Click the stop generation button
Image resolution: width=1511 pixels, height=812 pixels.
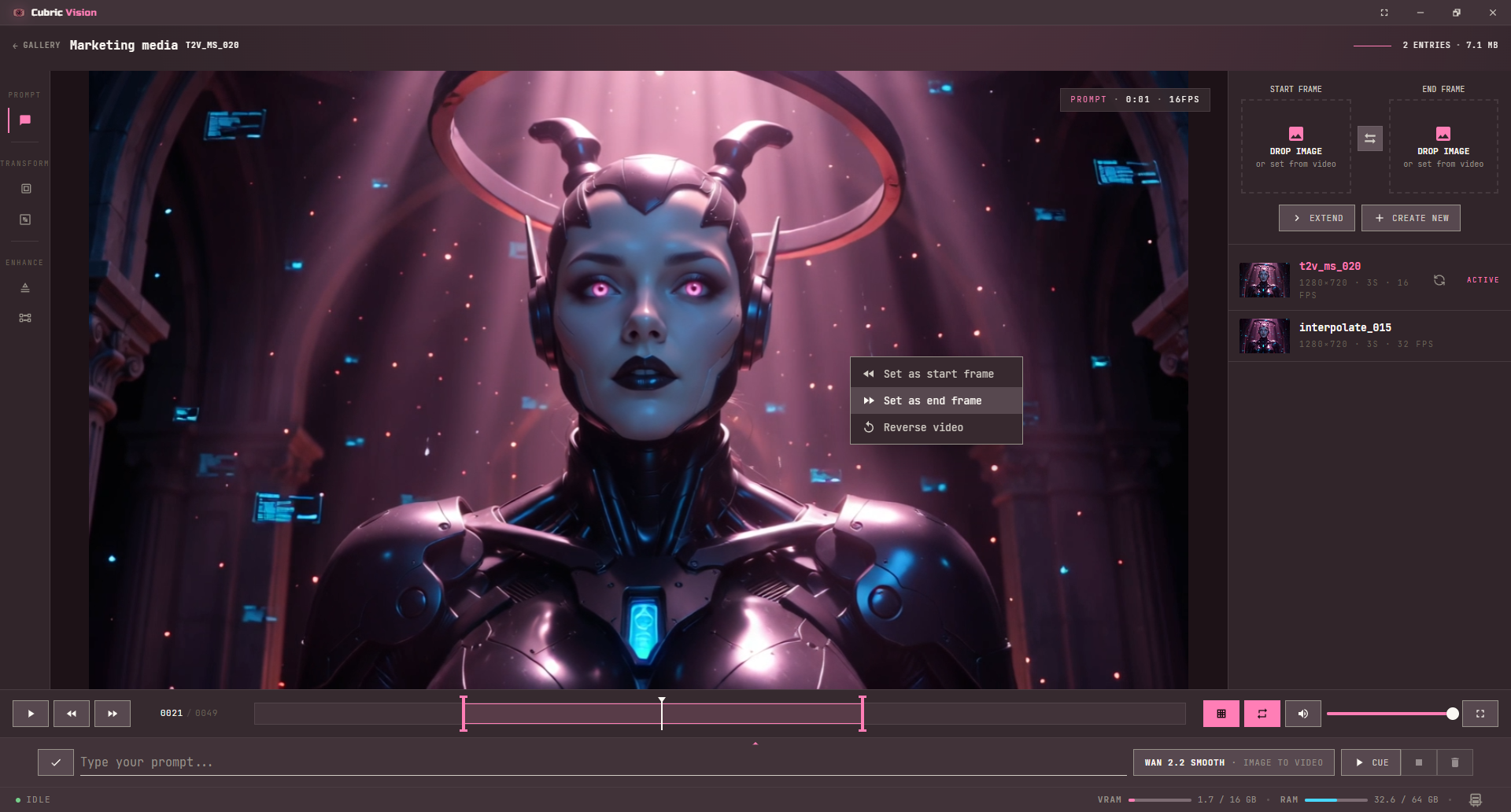pos(1419,762)
